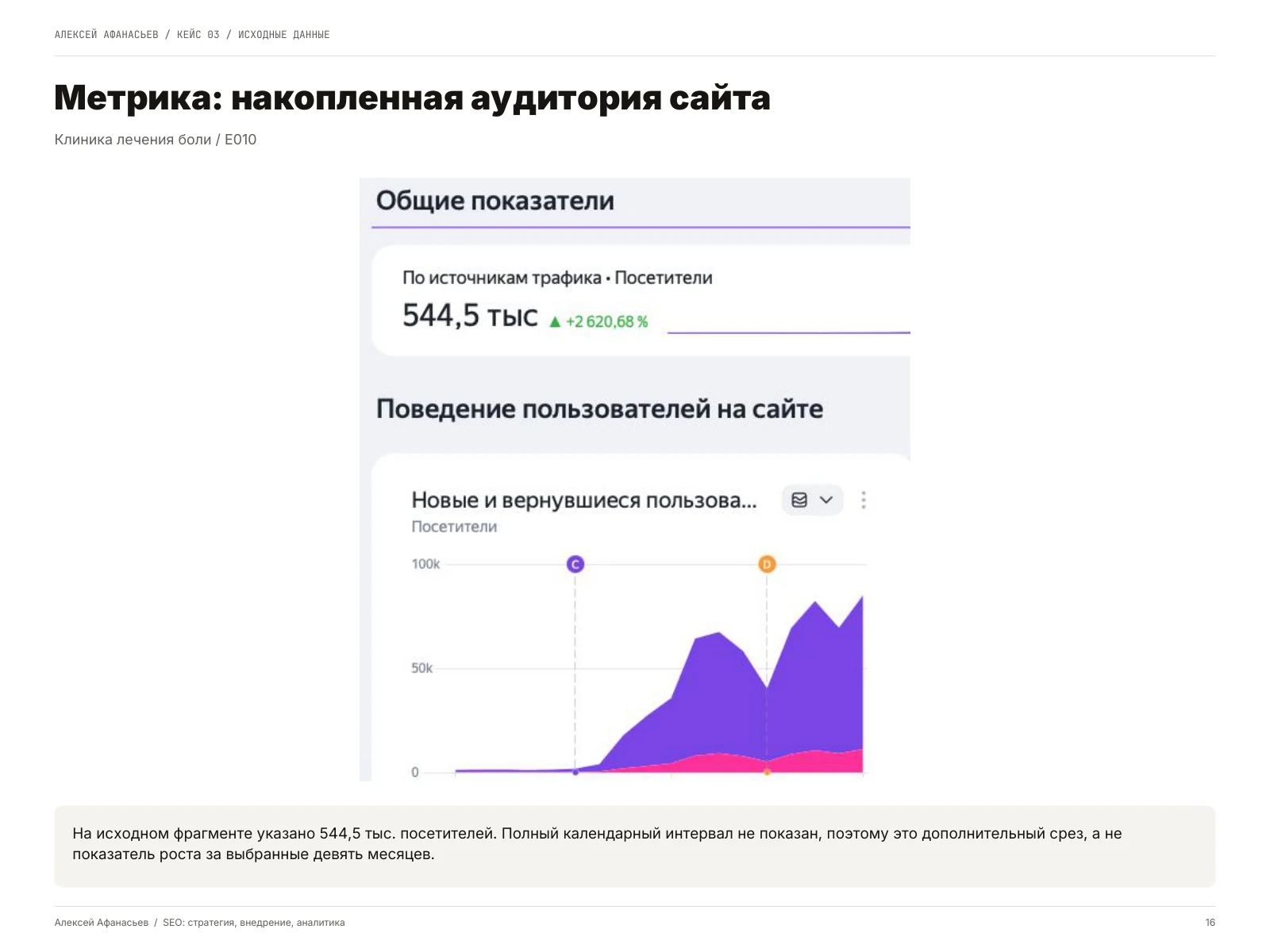Select the purple C annotation marker
The width and height of the screenshot is (1270, 952).
575,564
